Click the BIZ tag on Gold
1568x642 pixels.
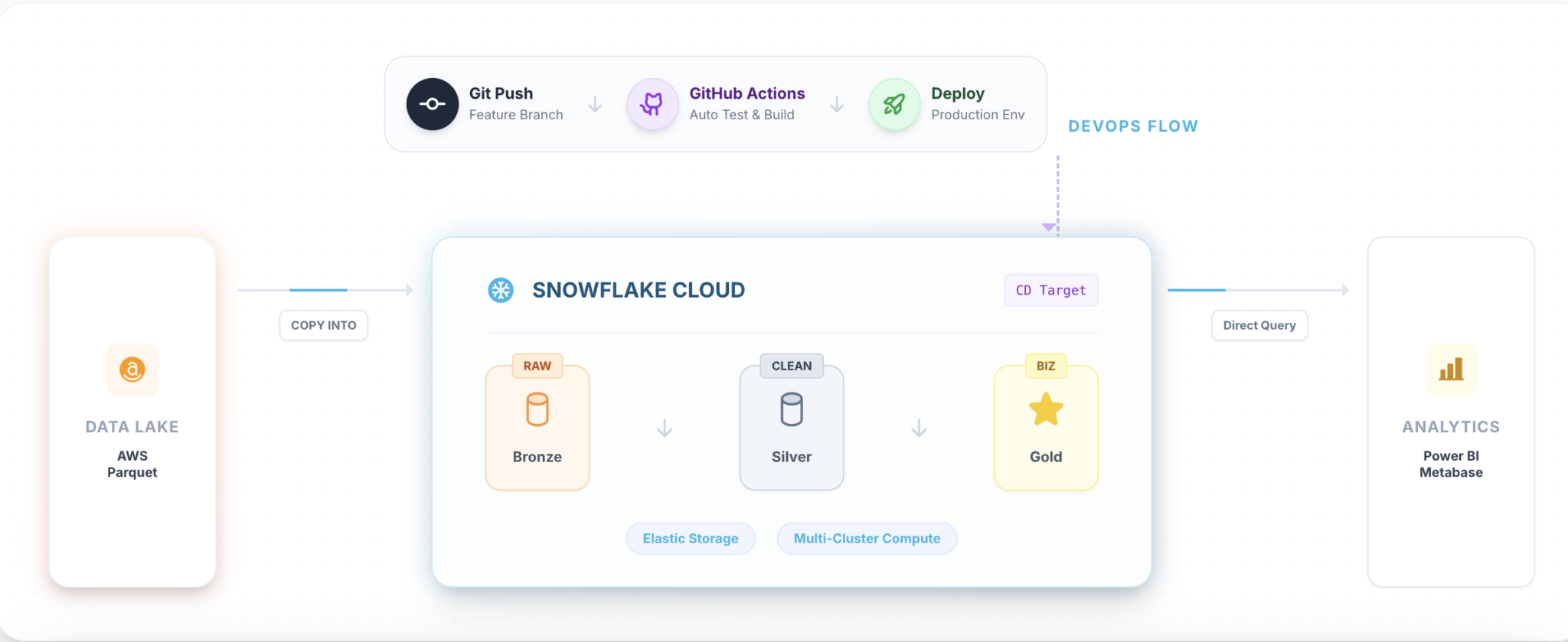point(1046,366)
